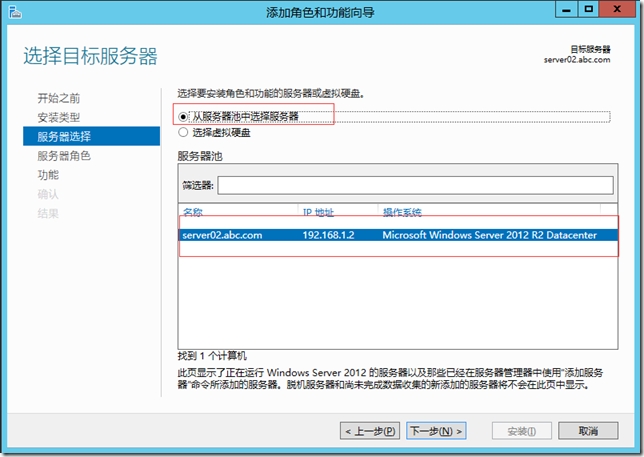This screenshot has height=457, width=644.
Task: Click the 找到 1 个计算机 status text
Action: [212, 356]
